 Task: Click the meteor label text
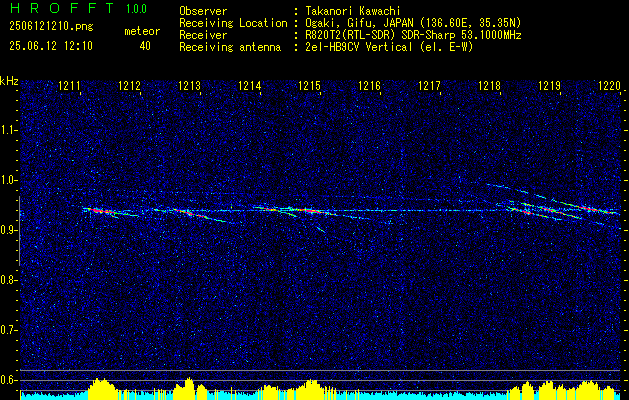click(142, 31)
